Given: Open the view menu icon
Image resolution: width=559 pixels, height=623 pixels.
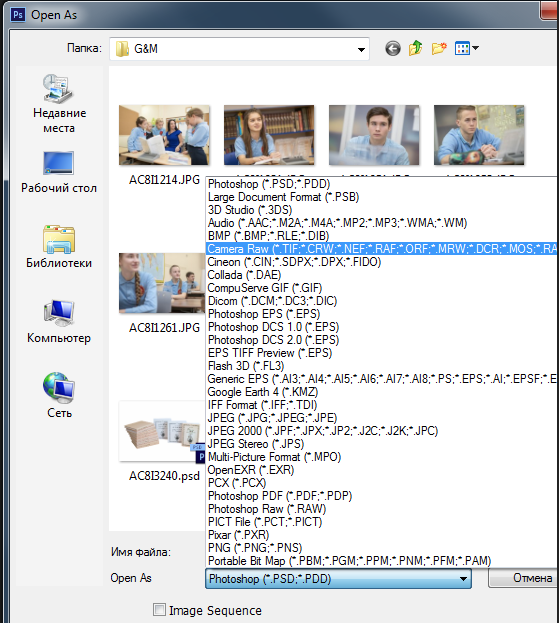Looking at the screenshot, I should [x=462, y=48].
